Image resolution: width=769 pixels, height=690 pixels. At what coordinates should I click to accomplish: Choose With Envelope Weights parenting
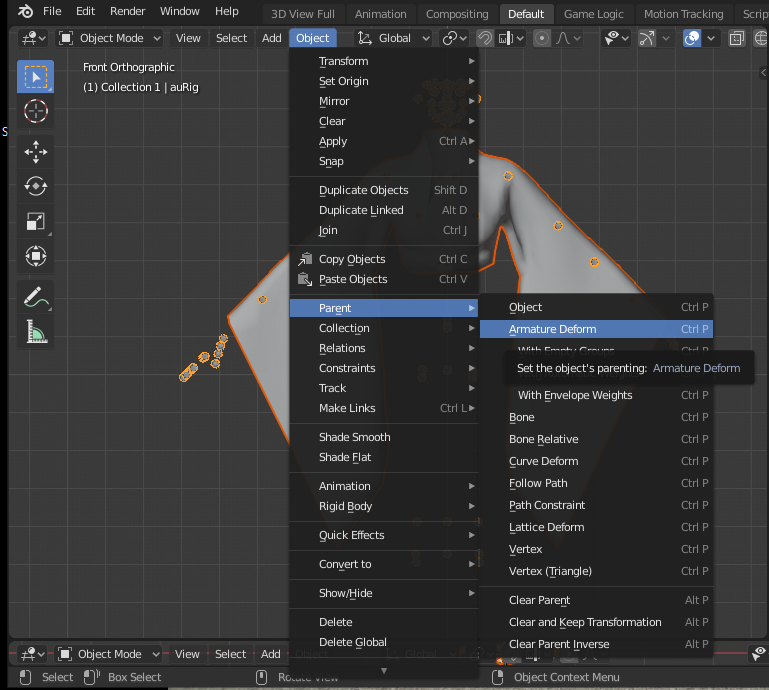[x=596, y=395]
